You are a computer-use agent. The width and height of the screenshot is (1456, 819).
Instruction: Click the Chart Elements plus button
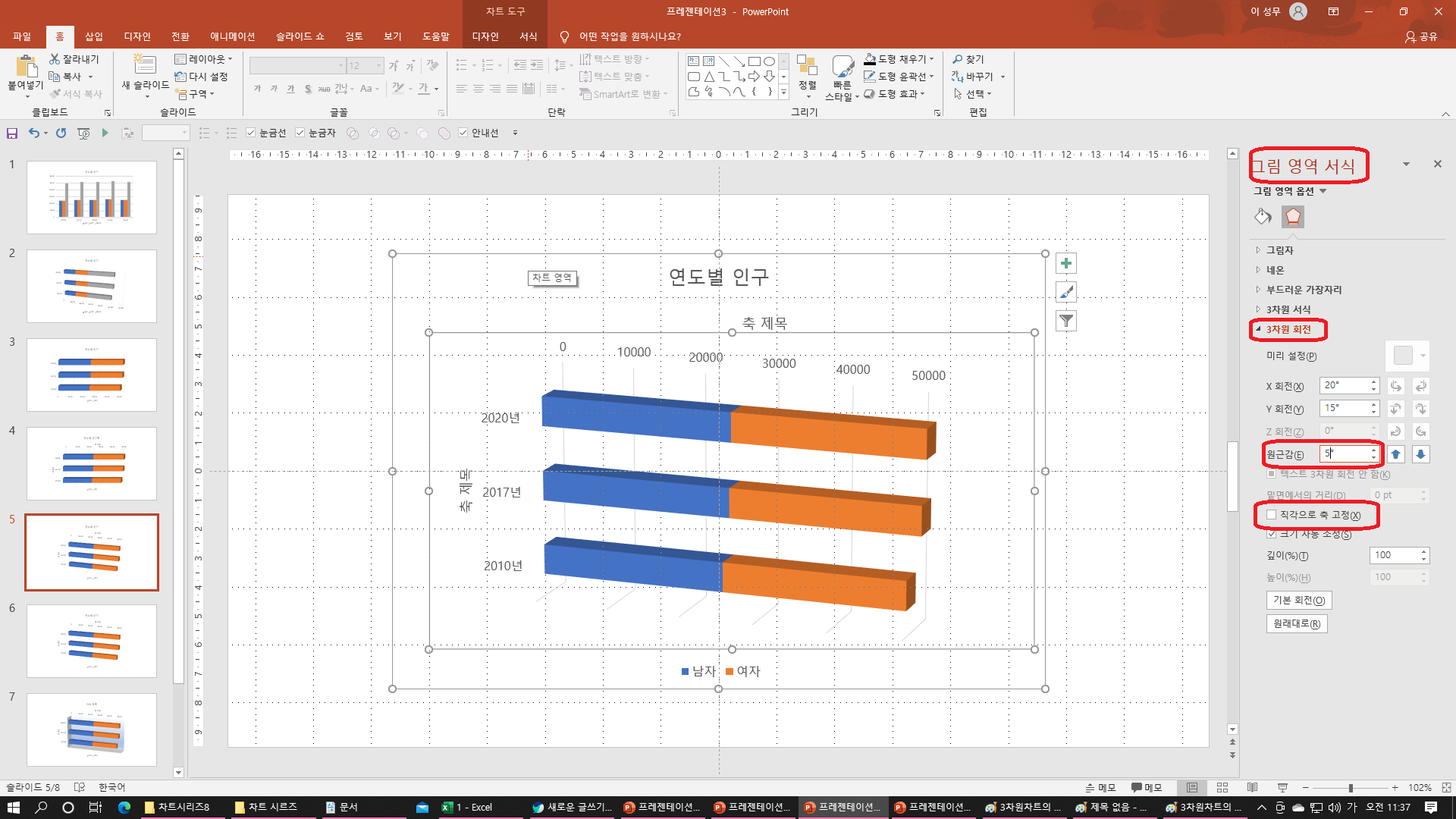pos(1066,263)
